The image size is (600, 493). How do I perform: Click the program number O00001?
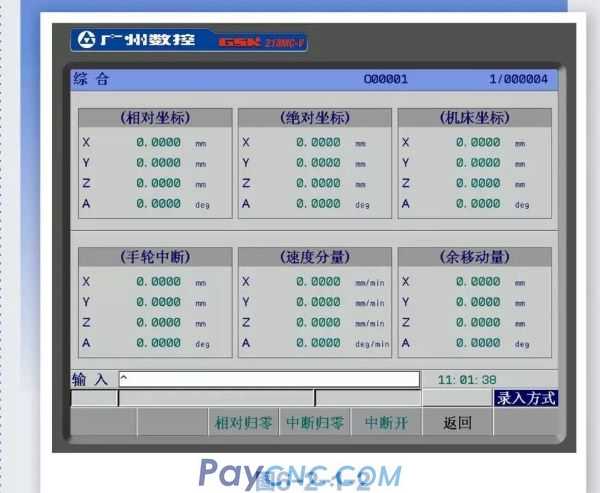[x=385, y=79]
